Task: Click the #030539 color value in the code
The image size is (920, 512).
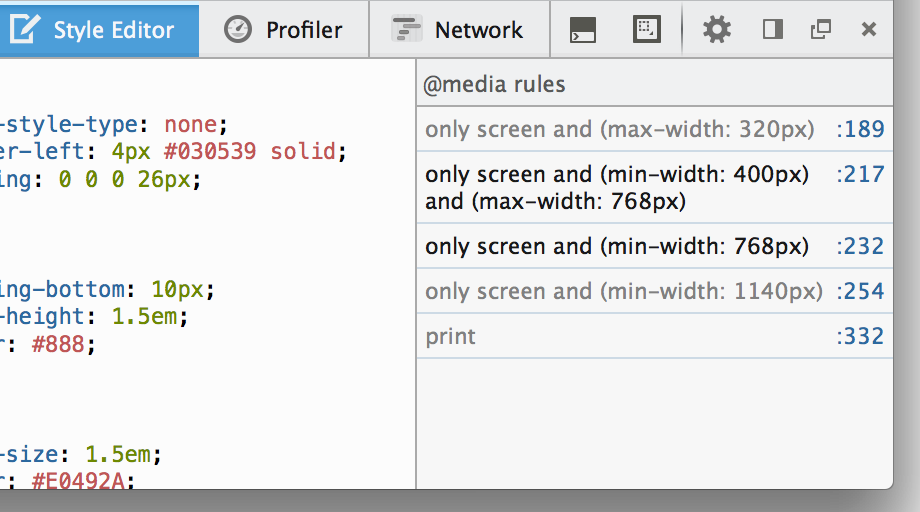Action: click(x=217, y=152)
